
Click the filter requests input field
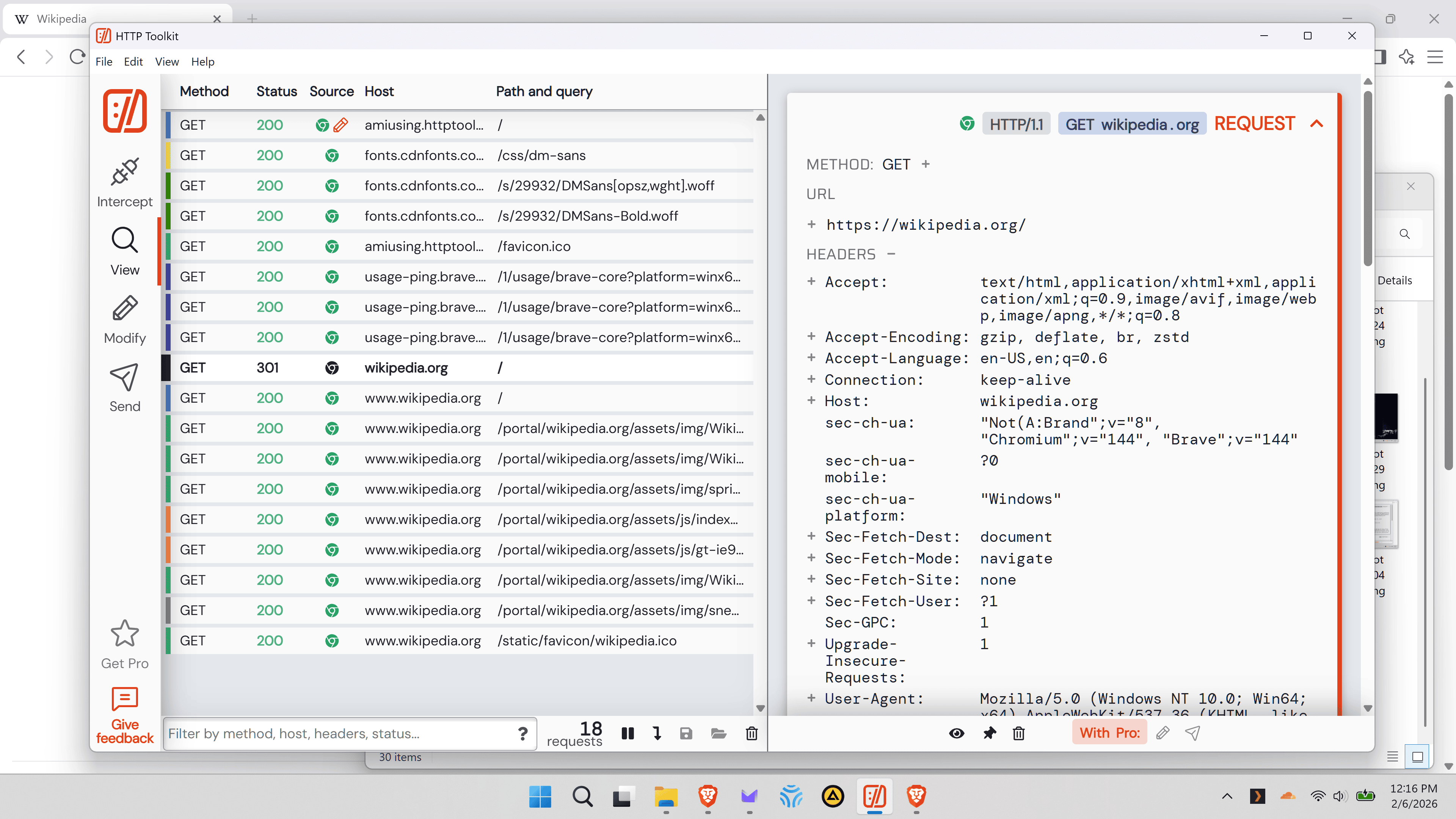[339, 733]
